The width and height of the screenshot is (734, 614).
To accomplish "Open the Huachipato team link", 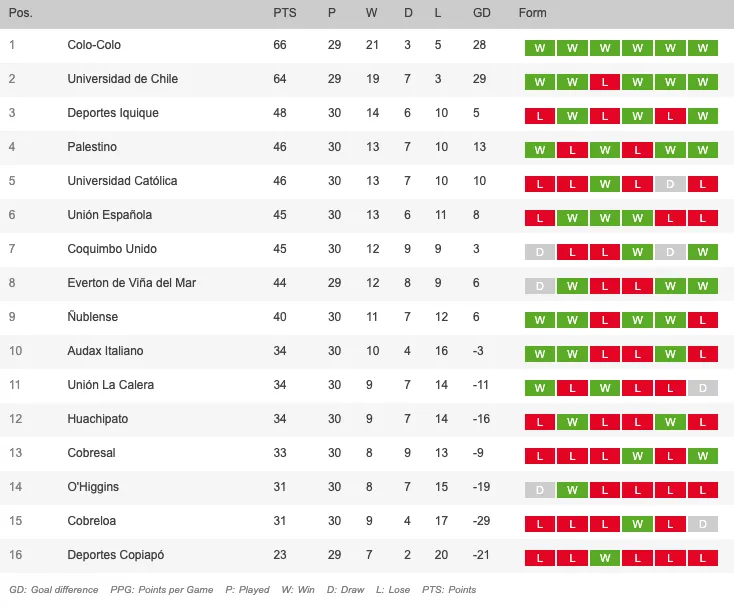I will coord(97,419).
